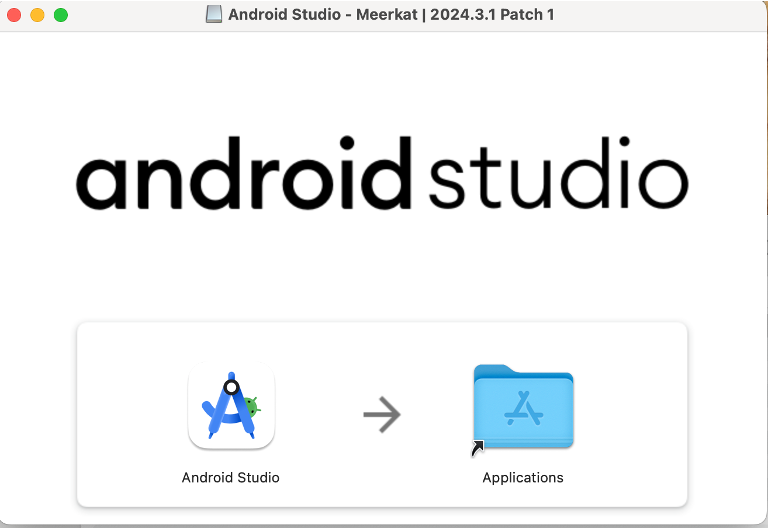This screenshot has height=528, width=768.
Task: Click the 'Applications' folder label
Action: [x=523, y=478]
